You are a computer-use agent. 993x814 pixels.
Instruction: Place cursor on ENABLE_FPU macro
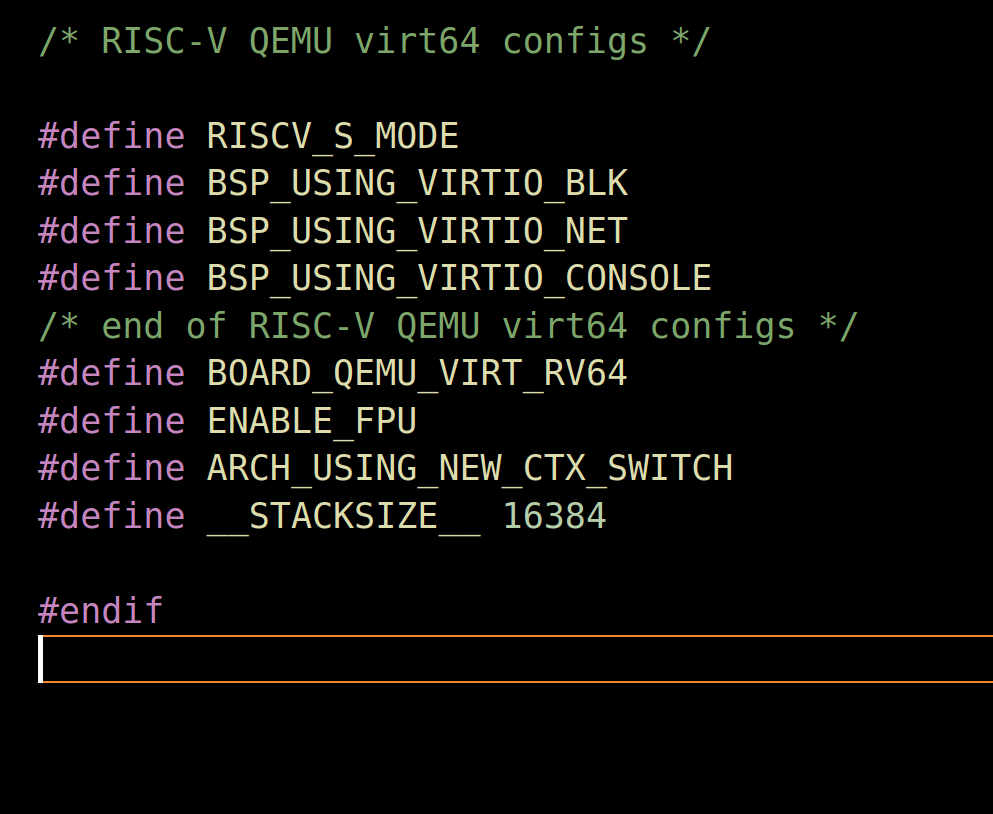click(x=311, y=421)
